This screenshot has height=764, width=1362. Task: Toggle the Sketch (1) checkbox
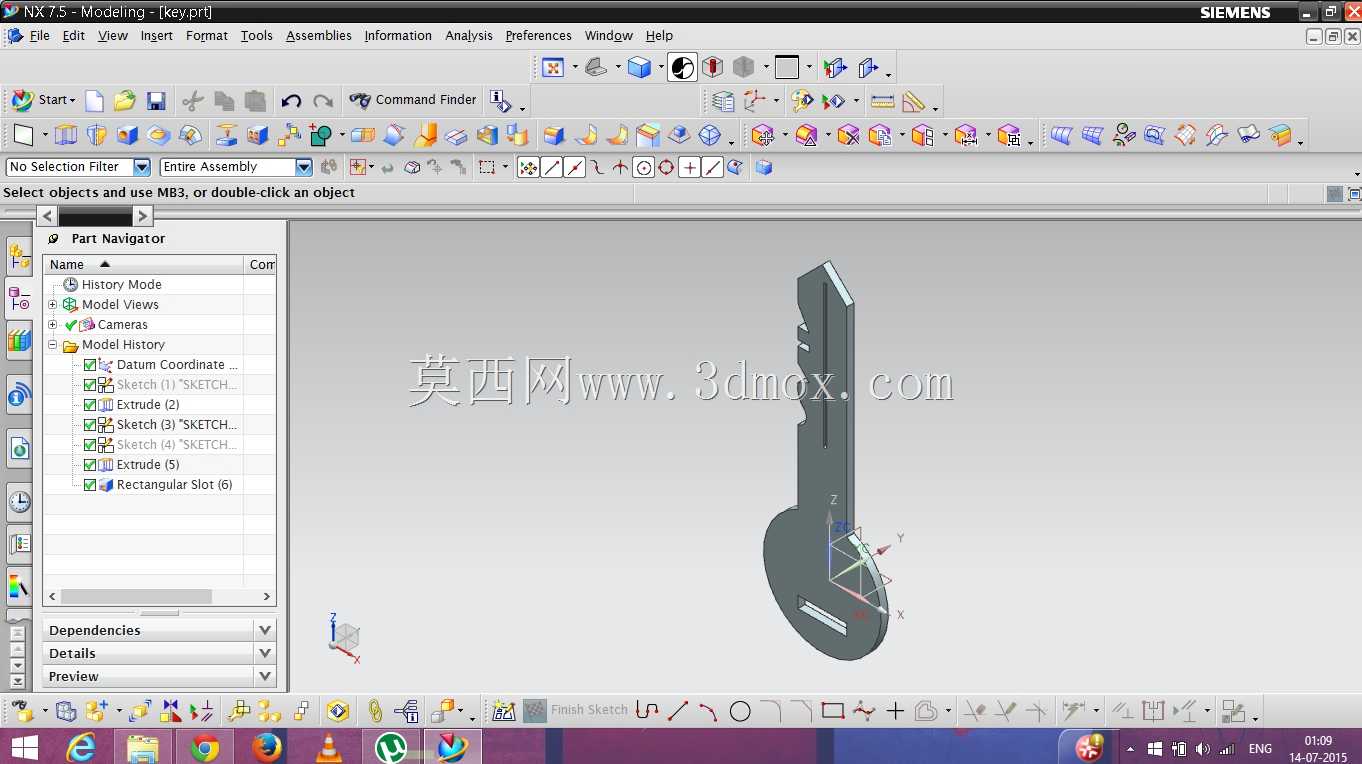[90, 385]
